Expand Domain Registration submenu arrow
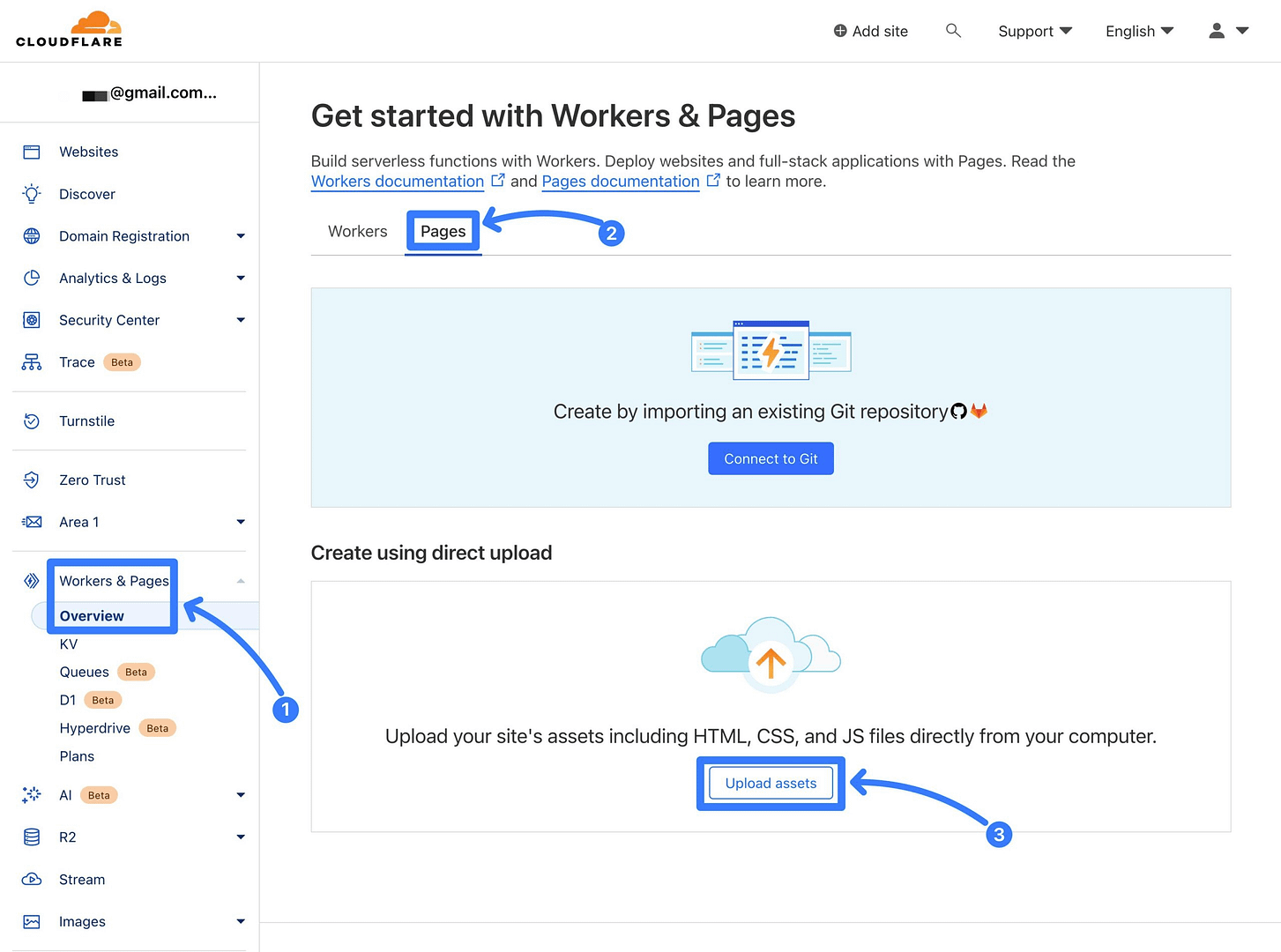Viewport: 1281px width, 952px height. click(241, 236)
